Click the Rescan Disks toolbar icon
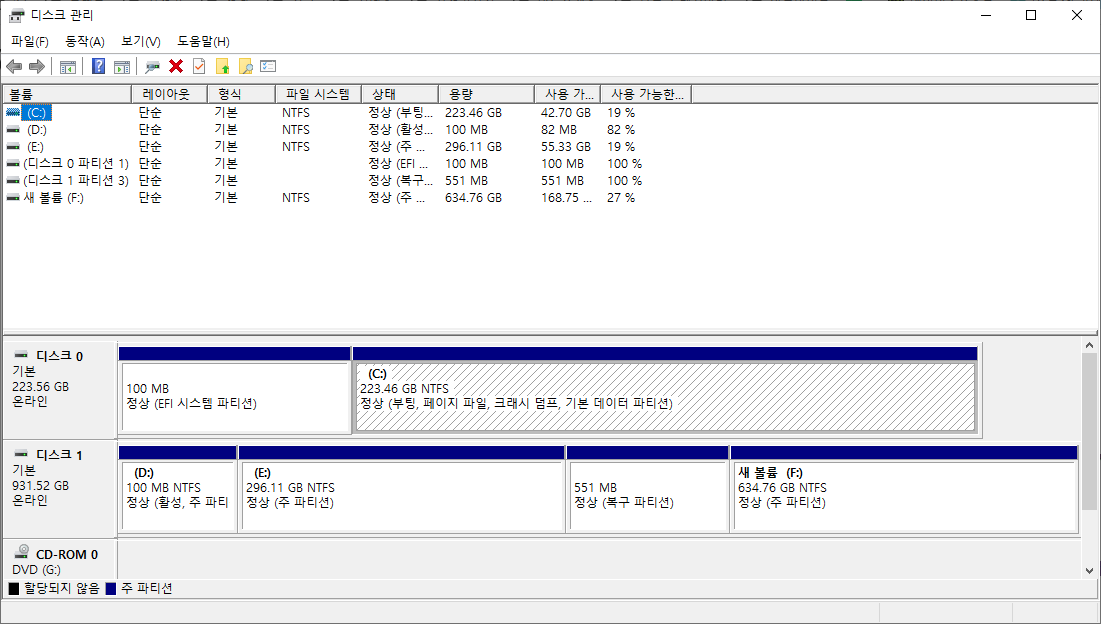Viewport: 1101px width, 624px height. pos(152,66)
